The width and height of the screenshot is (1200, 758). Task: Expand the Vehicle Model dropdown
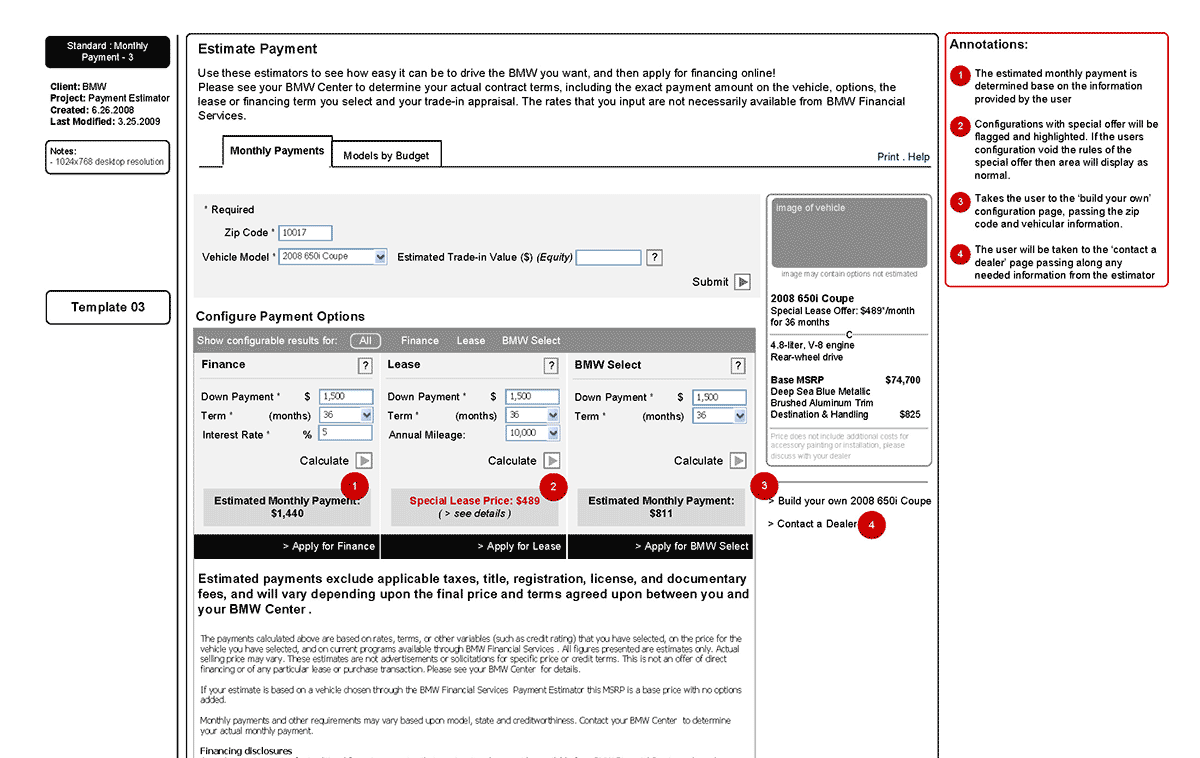[x=380, y=257]
